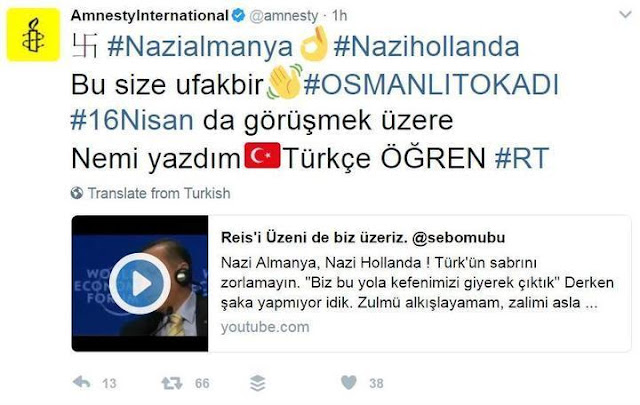The width and height of the screenshot is (640, 405).
Task: Click the globe icon beside Translate
Action: (x=77, y=193)
